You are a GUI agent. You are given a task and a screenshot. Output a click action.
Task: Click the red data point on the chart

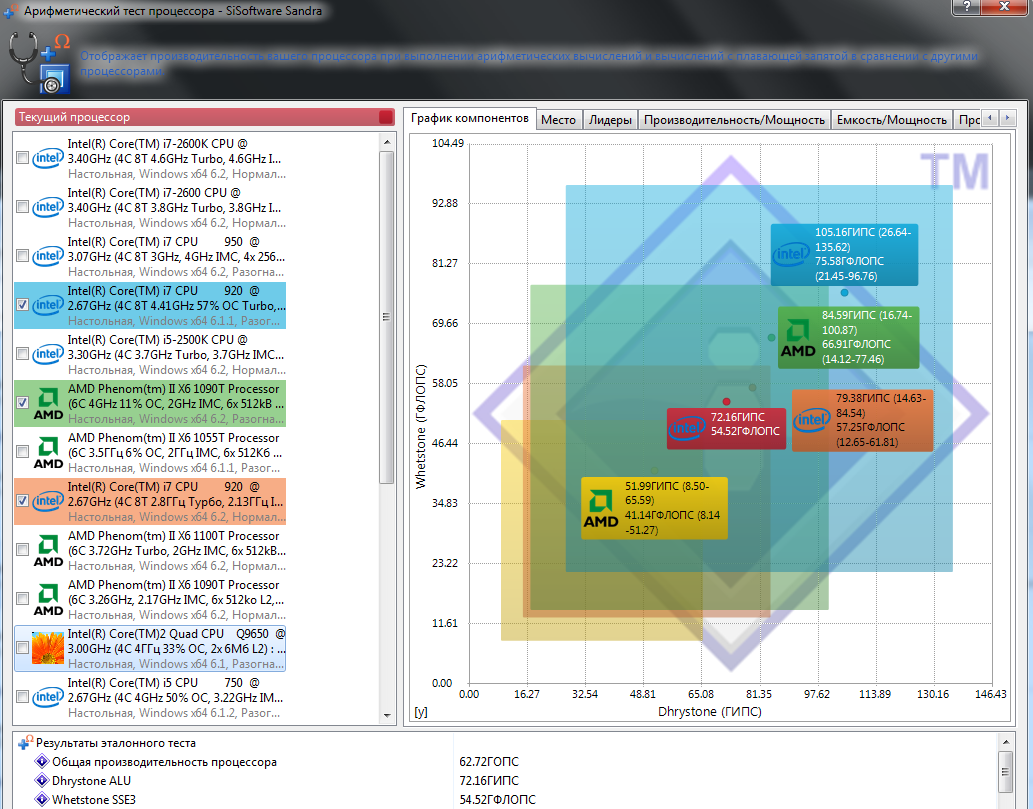point(726,401)
